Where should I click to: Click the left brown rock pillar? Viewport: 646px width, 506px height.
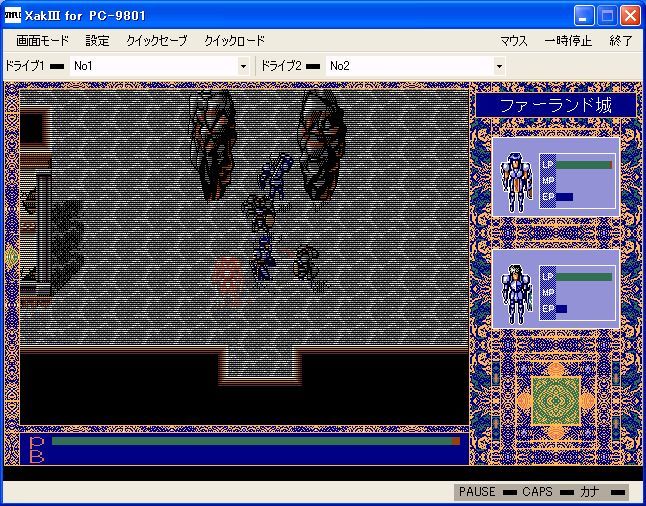212,145
